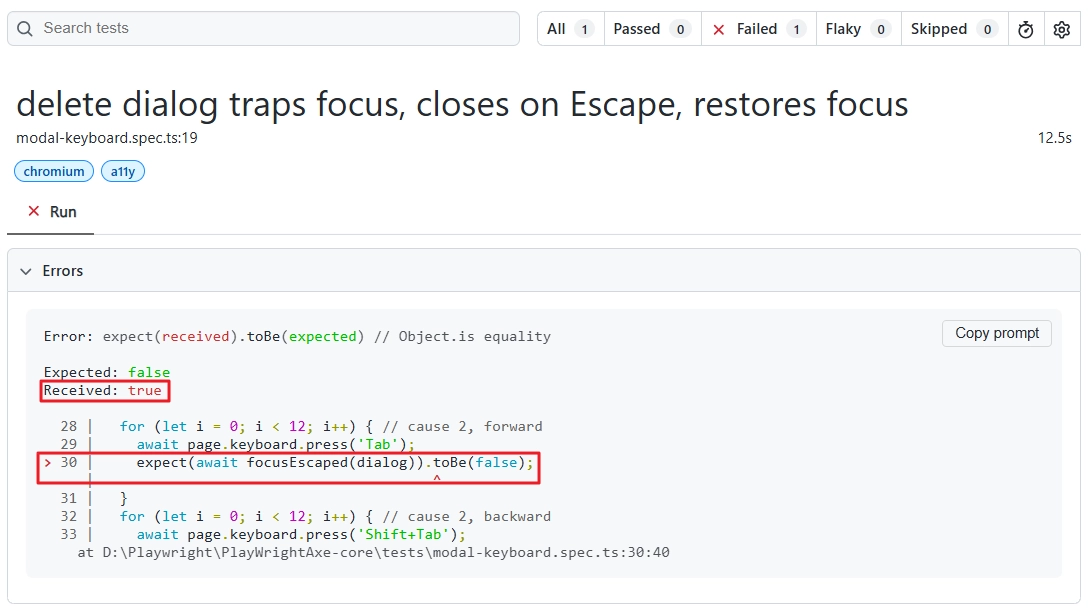
Task: Click the Errors section header text
Action: (63, 271)
